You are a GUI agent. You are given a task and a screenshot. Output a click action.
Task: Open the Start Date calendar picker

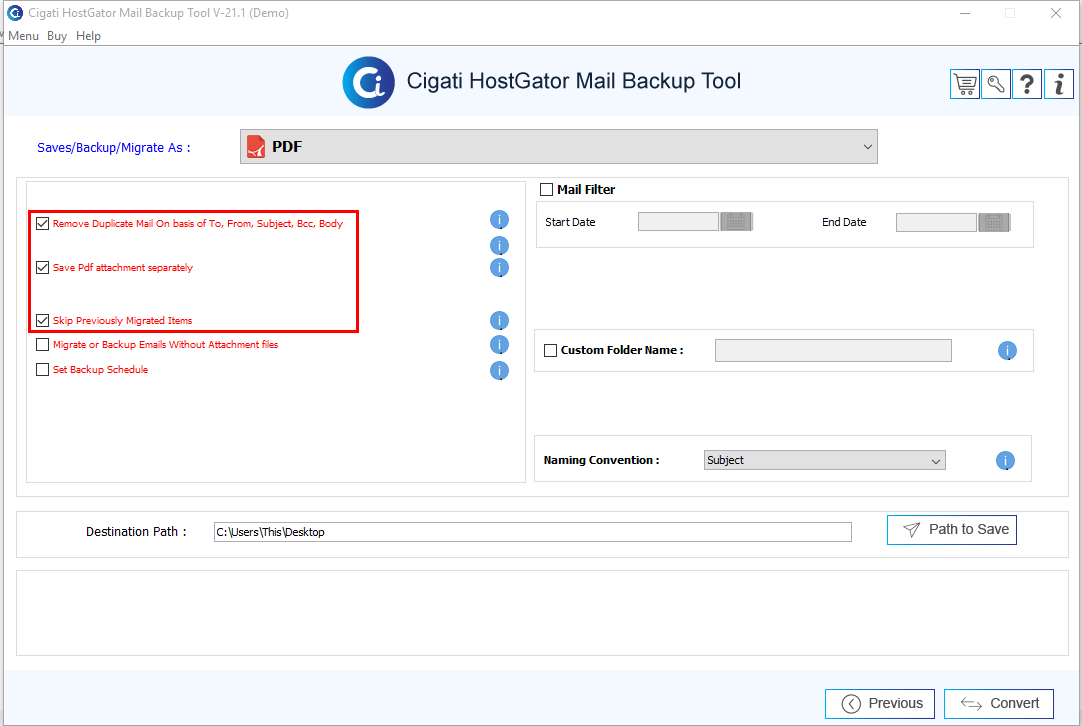(736, 222)
